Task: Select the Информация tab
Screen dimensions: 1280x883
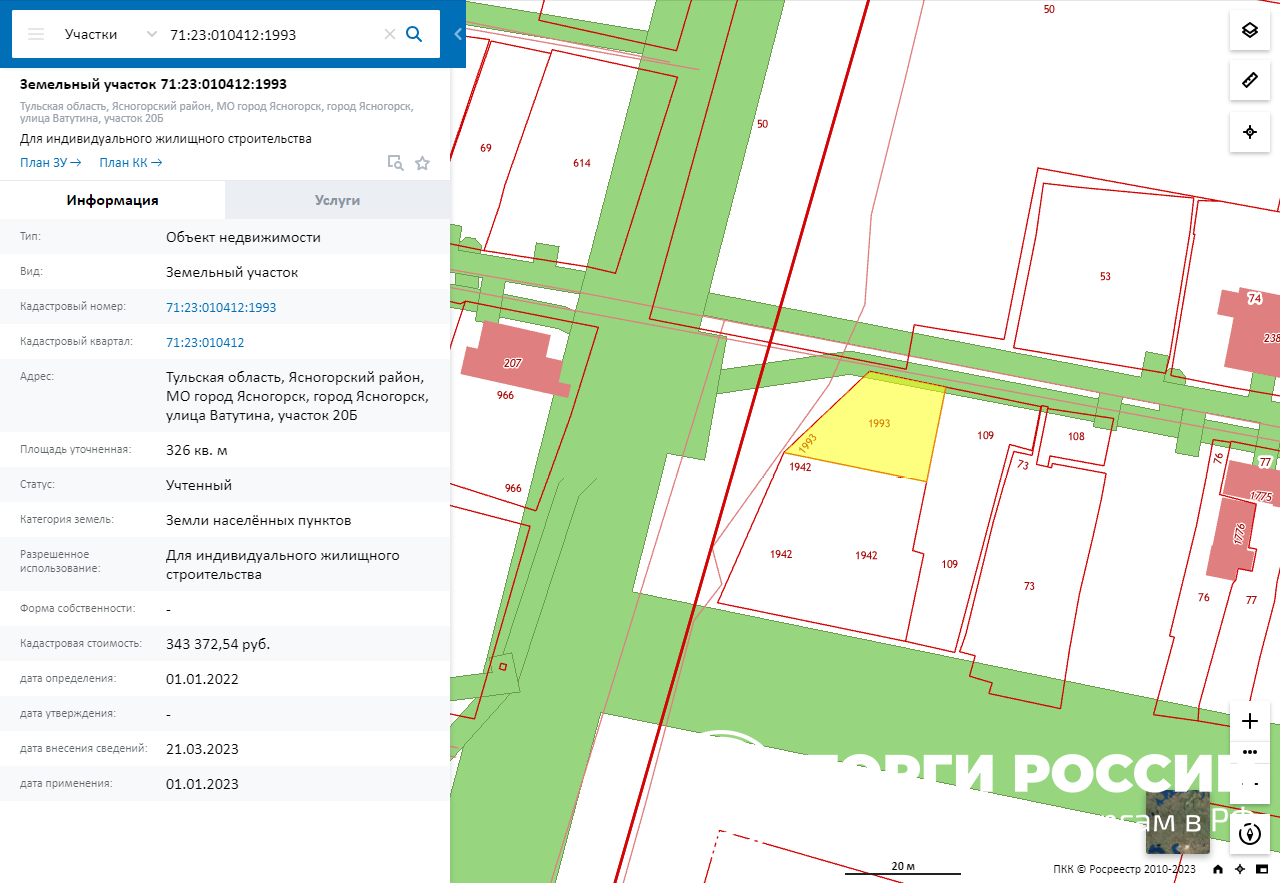Action: (x=112, y=200)
